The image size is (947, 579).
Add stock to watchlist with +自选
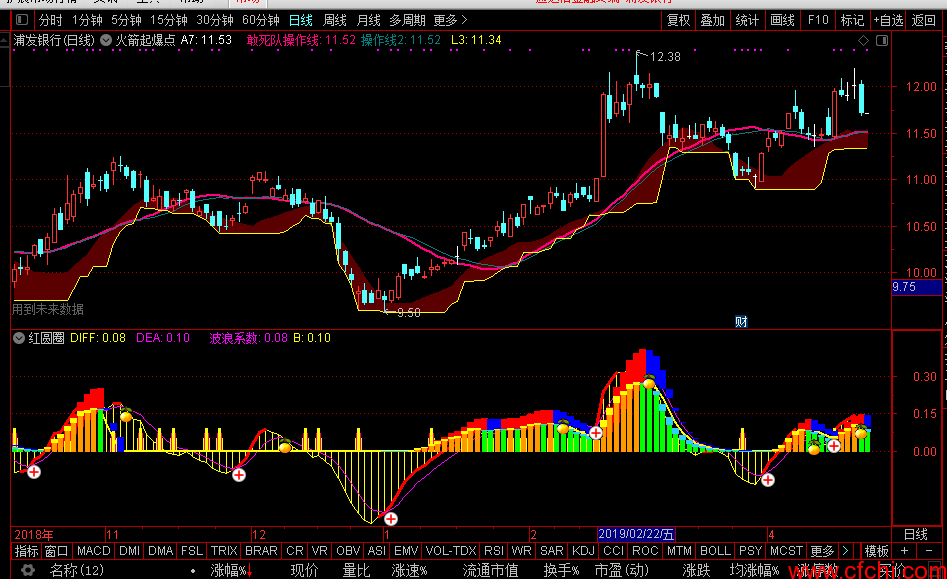click(x=887, y=20)
